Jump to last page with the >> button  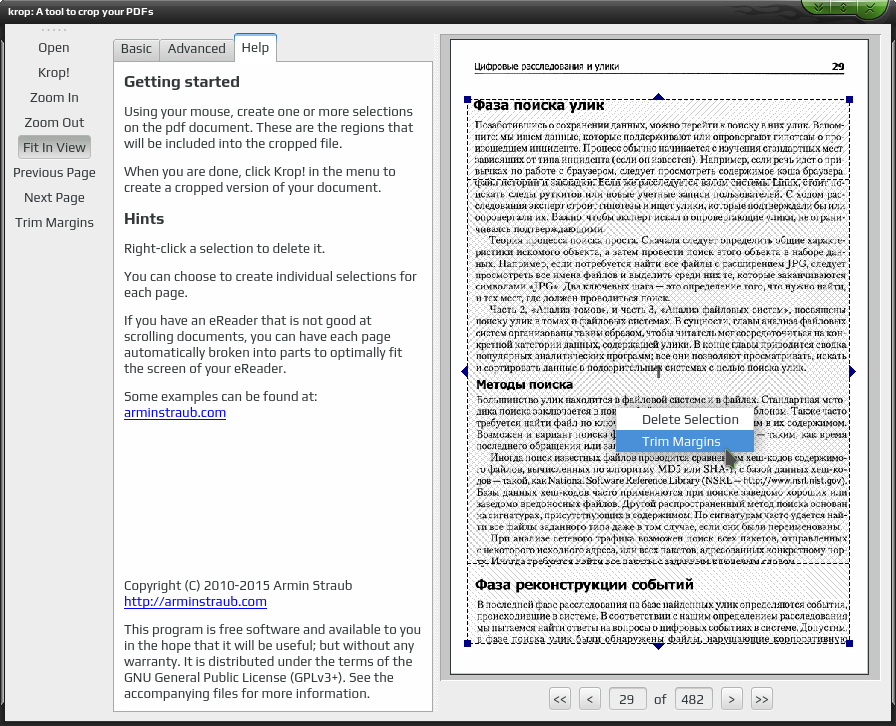point(762,699)
